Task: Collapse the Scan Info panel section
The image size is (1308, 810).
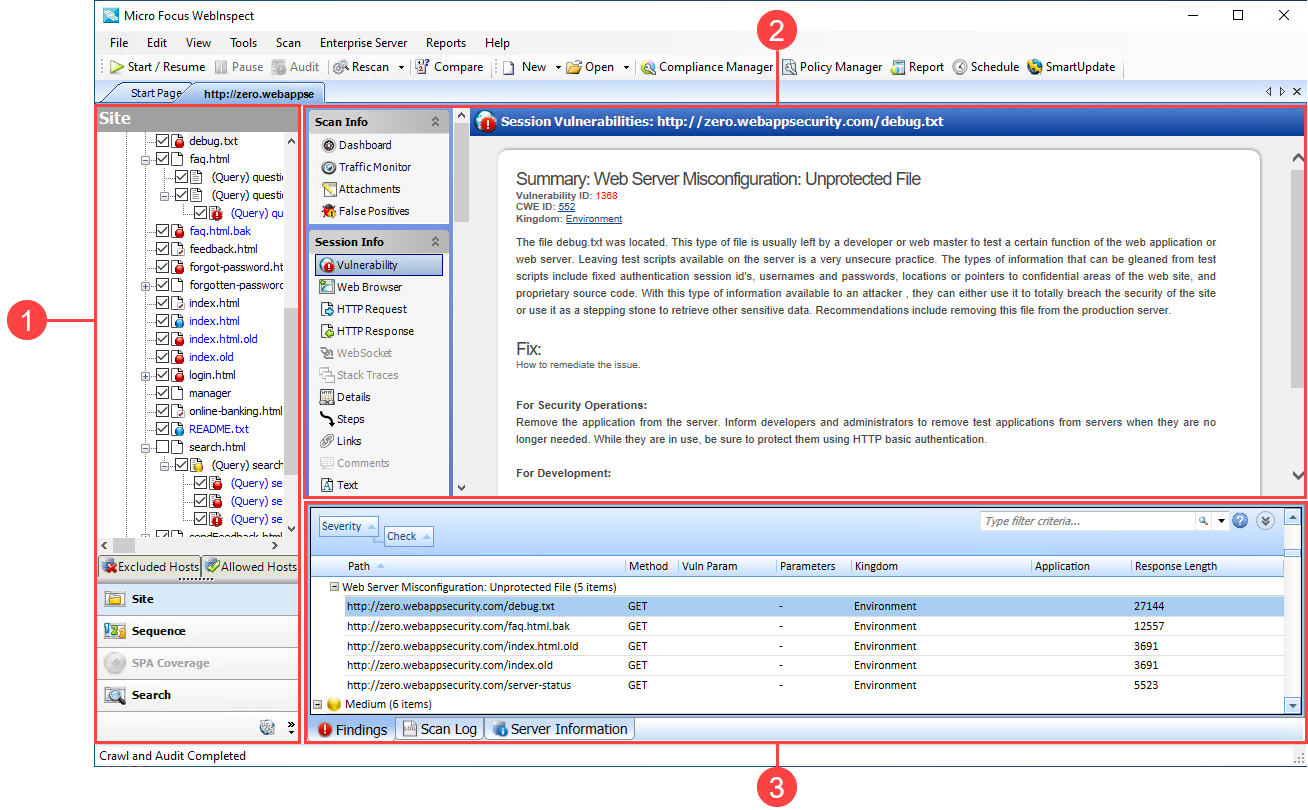Action: (435, 122)
